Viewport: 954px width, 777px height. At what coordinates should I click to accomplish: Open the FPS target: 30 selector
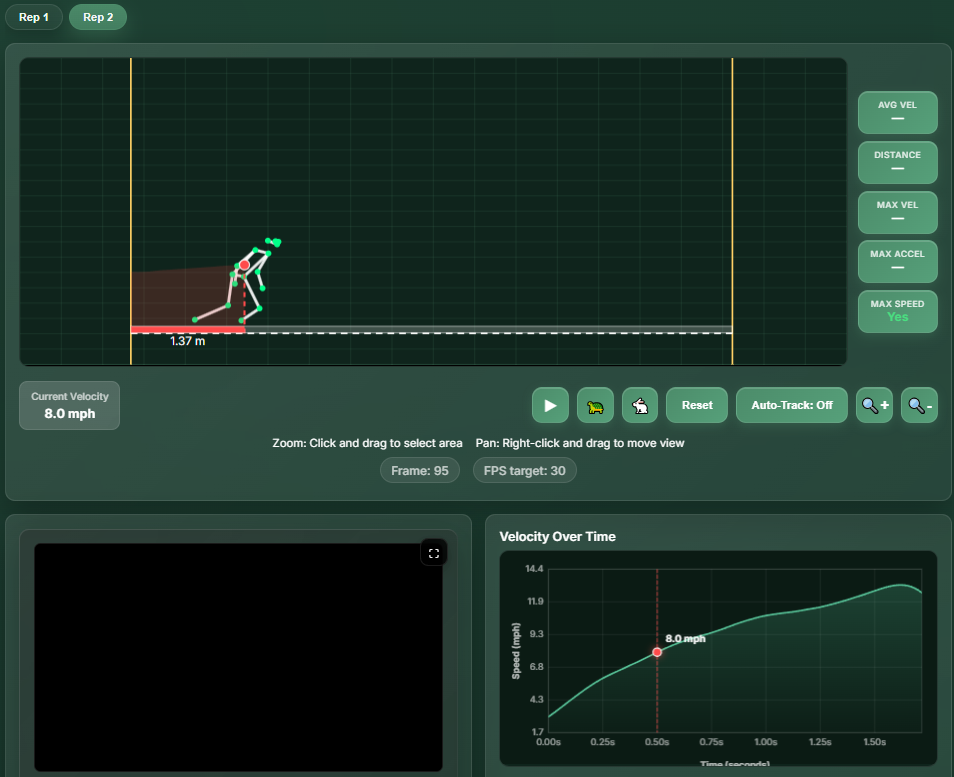click(x=524, y=469)
